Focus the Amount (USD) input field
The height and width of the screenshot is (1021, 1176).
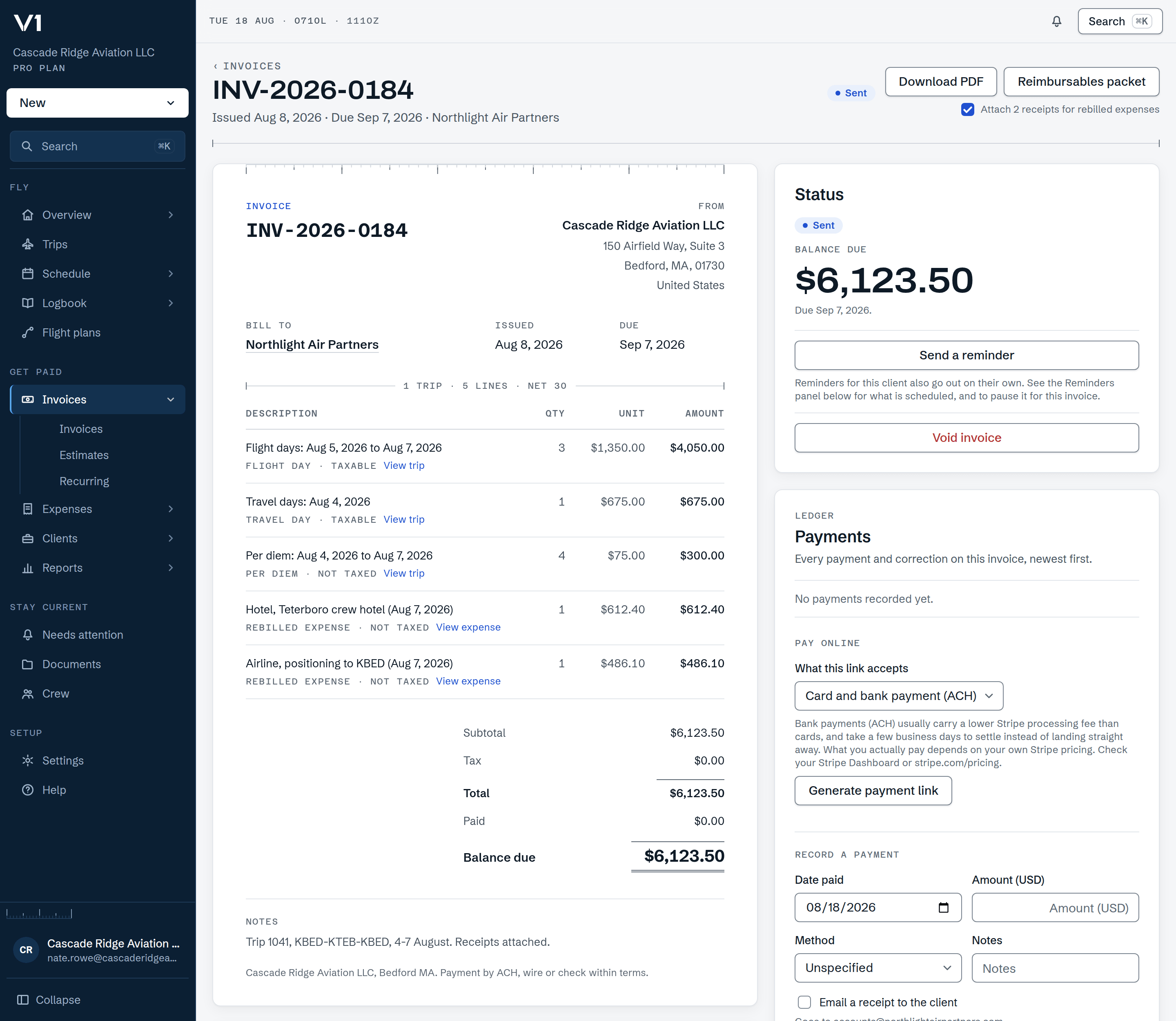pyautogui.click(x=1055, y=907)
